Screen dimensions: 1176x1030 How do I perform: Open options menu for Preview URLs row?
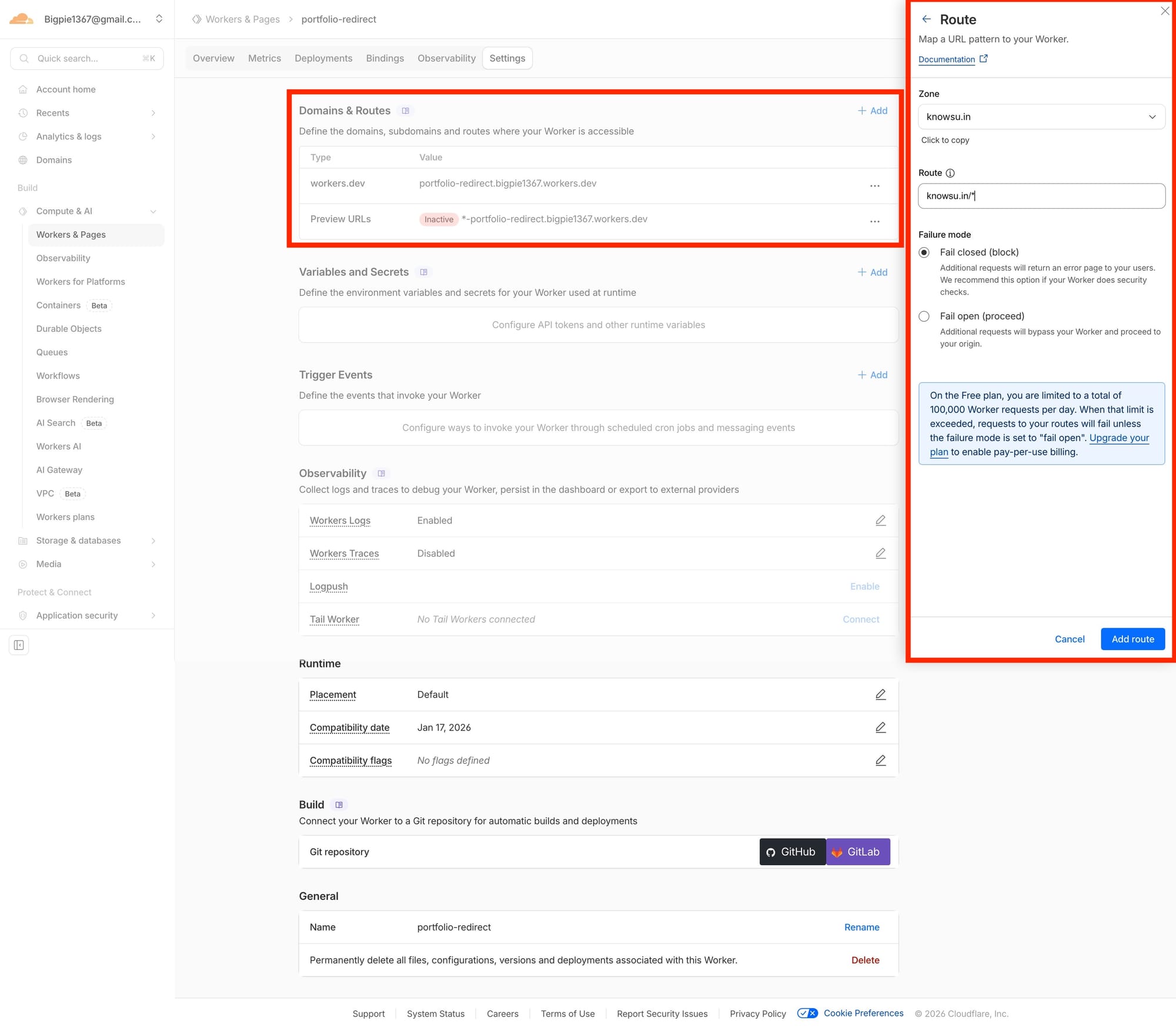tap(874, 222)
